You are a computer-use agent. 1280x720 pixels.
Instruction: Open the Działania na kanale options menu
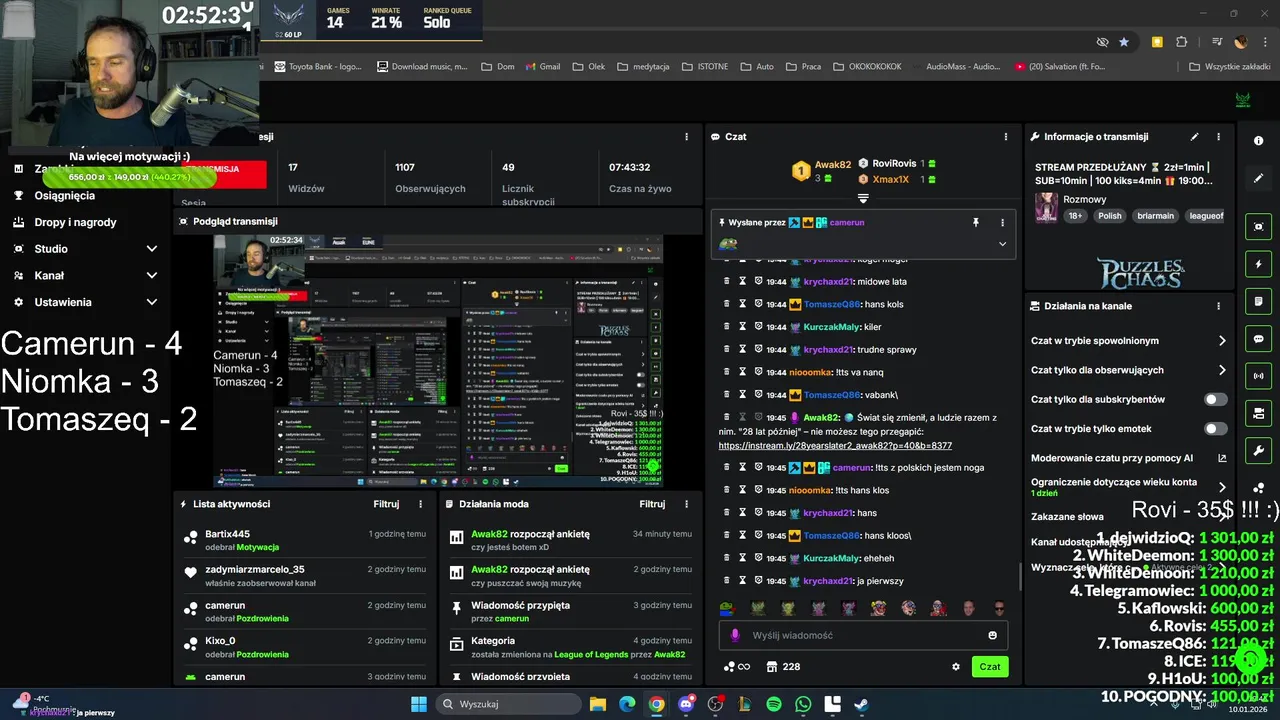tap(1218, 306)
